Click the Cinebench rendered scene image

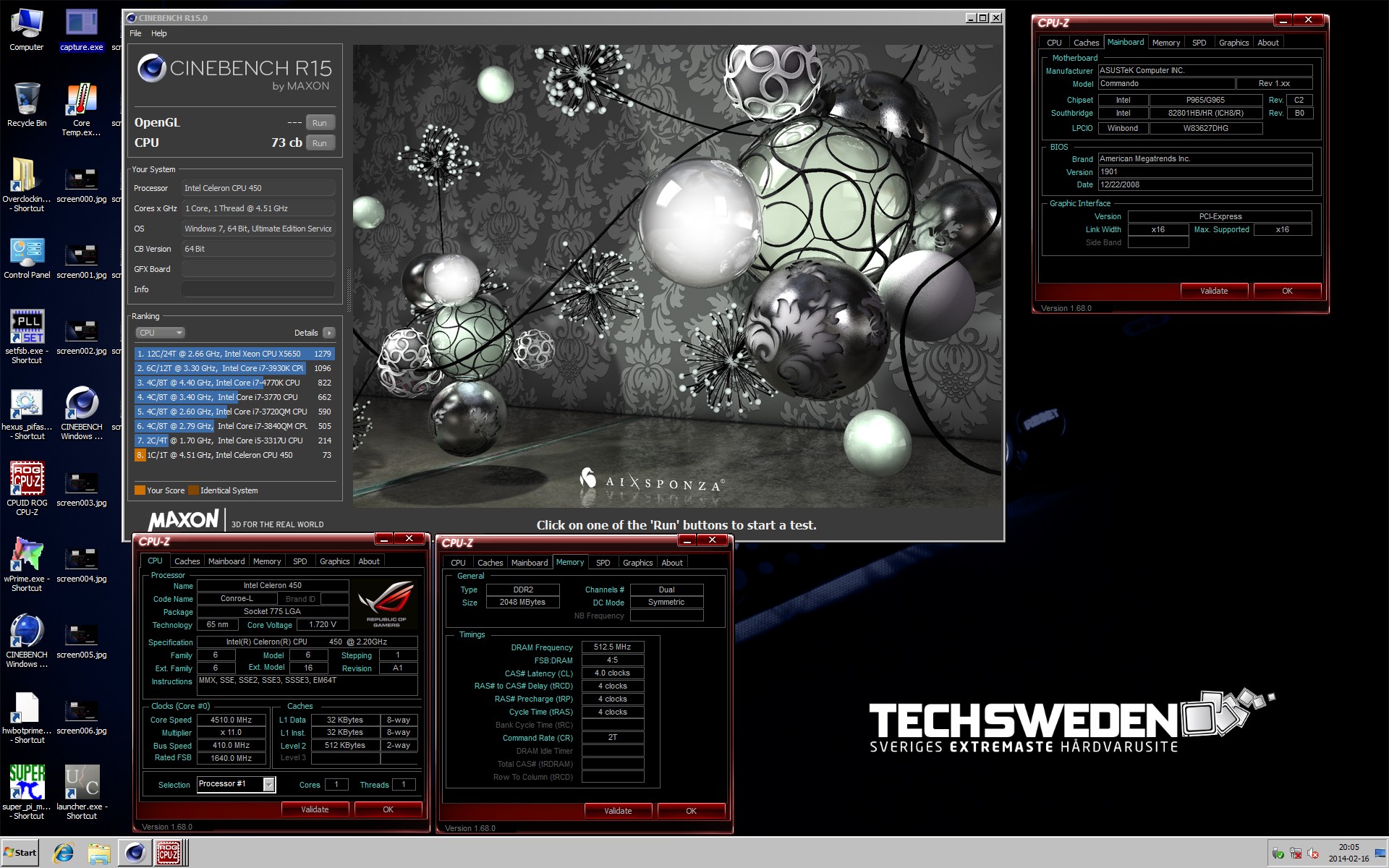677,276
